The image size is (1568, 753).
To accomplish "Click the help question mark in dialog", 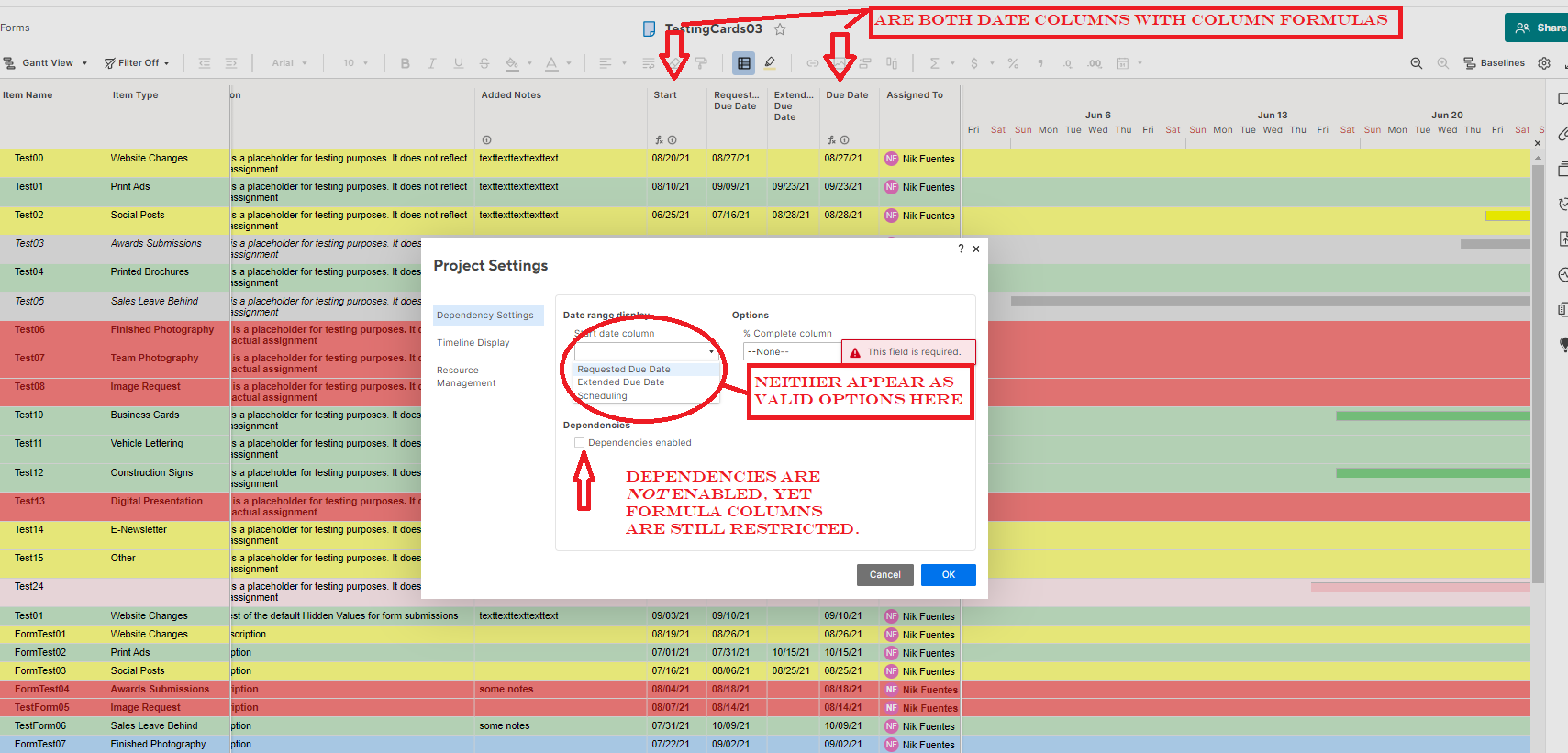I will pyautogui.click(x=961, y=249).
